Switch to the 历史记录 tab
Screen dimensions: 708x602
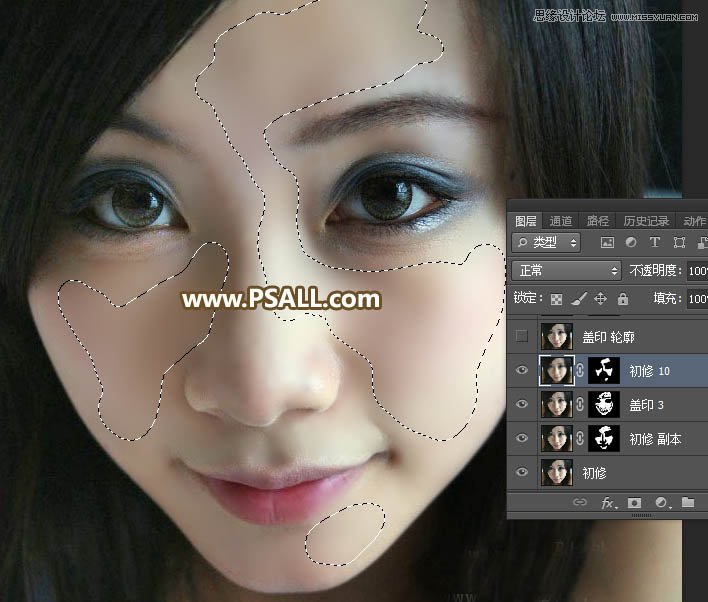[x=646, y=221]
